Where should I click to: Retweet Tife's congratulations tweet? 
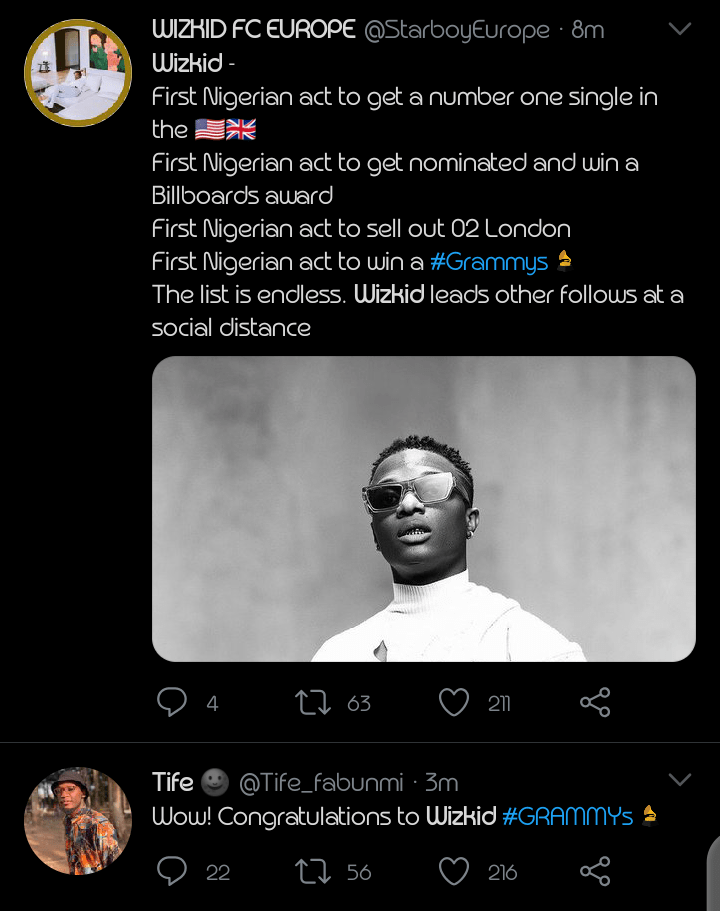314,872
